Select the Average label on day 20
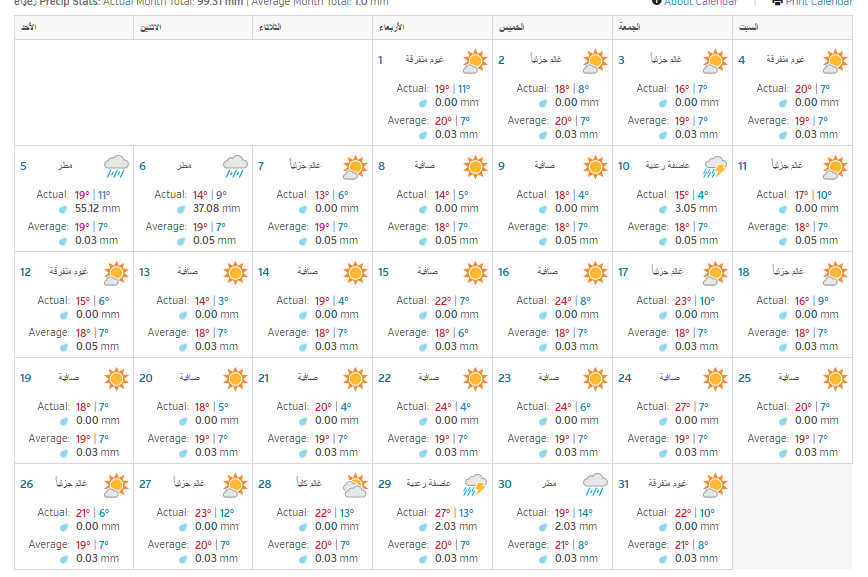Viewport: 868px width, 577px height. [168, 439]
